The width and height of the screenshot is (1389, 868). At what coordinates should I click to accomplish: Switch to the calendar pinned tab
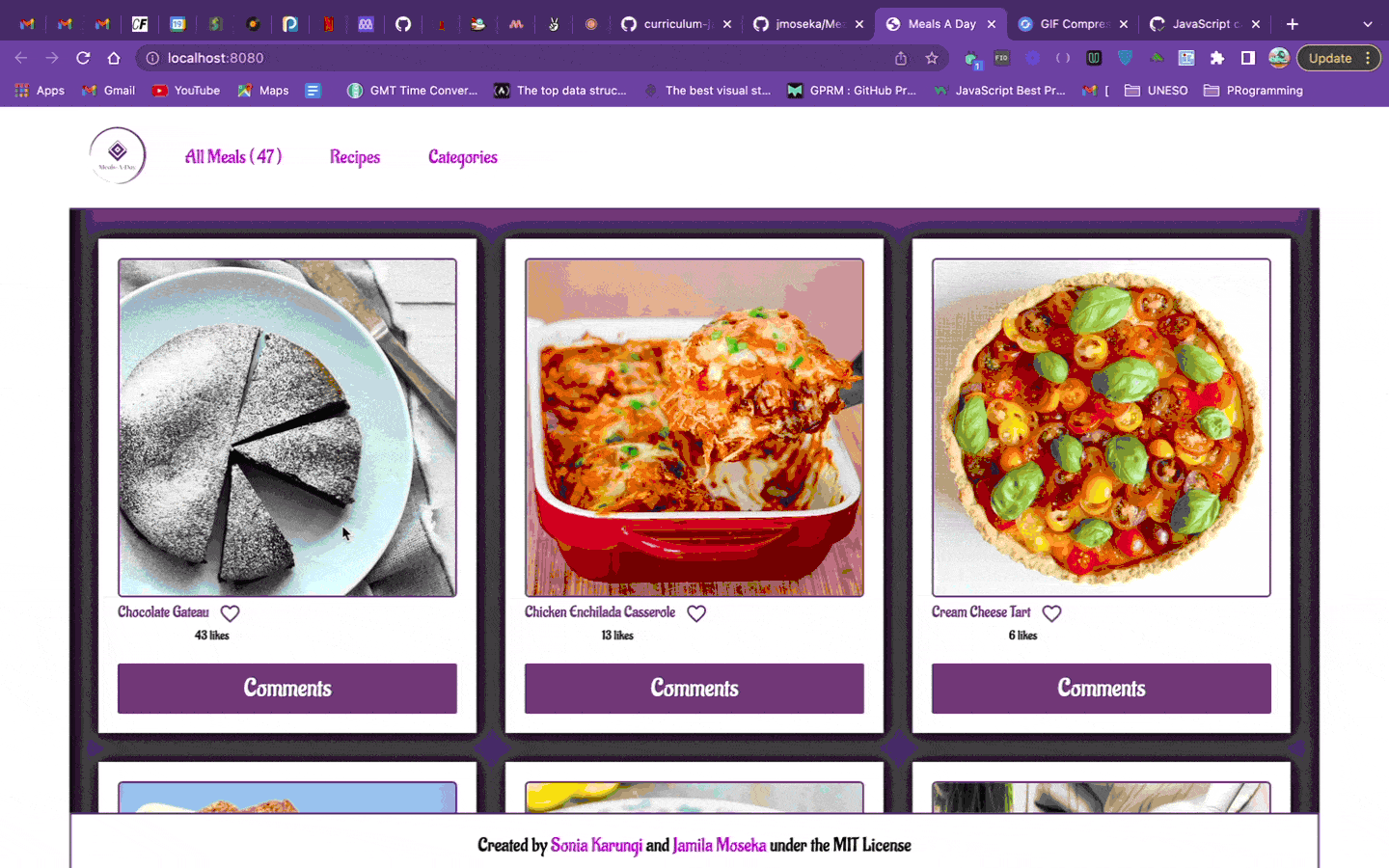coord(177,24)
